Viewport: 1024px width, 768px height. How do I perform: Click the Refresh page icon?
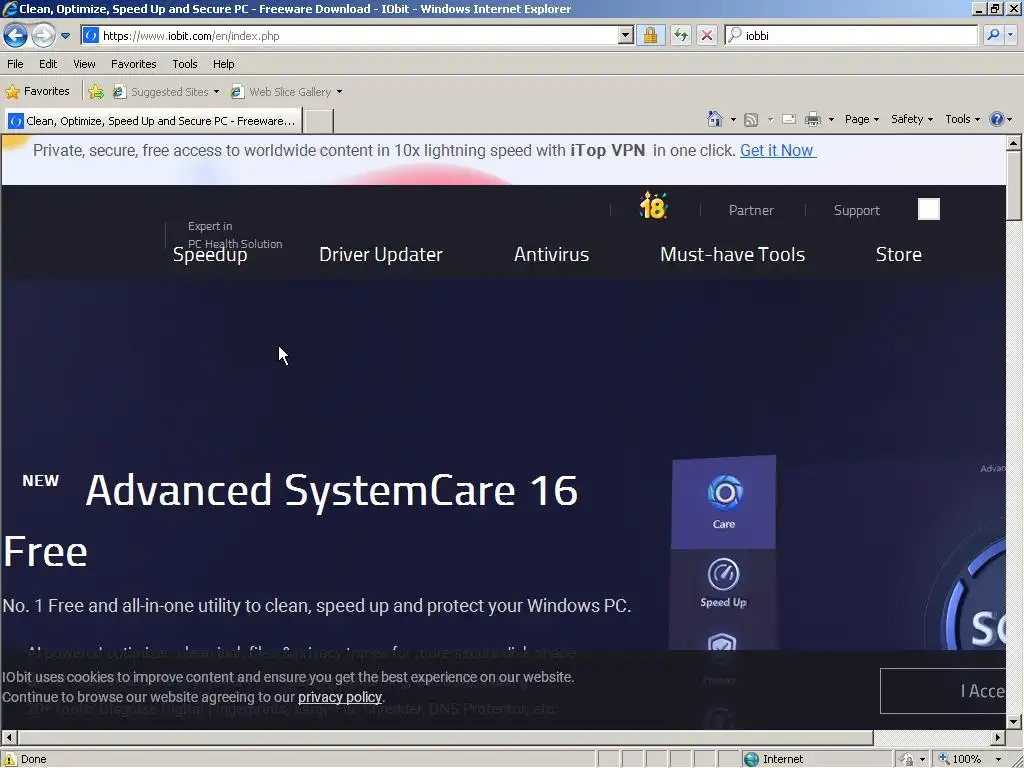pos(680,35)
